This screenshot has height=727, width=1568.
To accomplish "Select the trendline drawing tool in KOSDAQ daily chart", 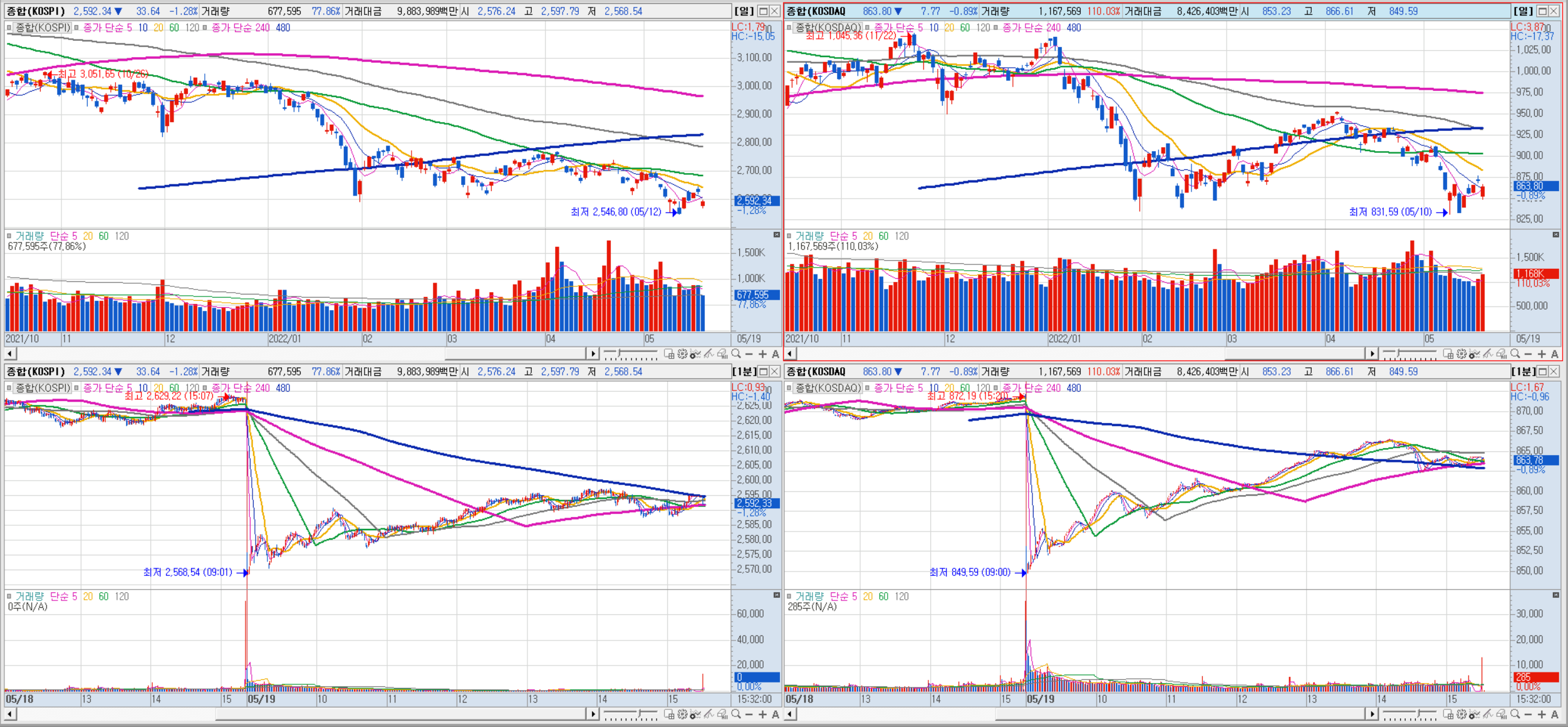I will point(1488,354).
